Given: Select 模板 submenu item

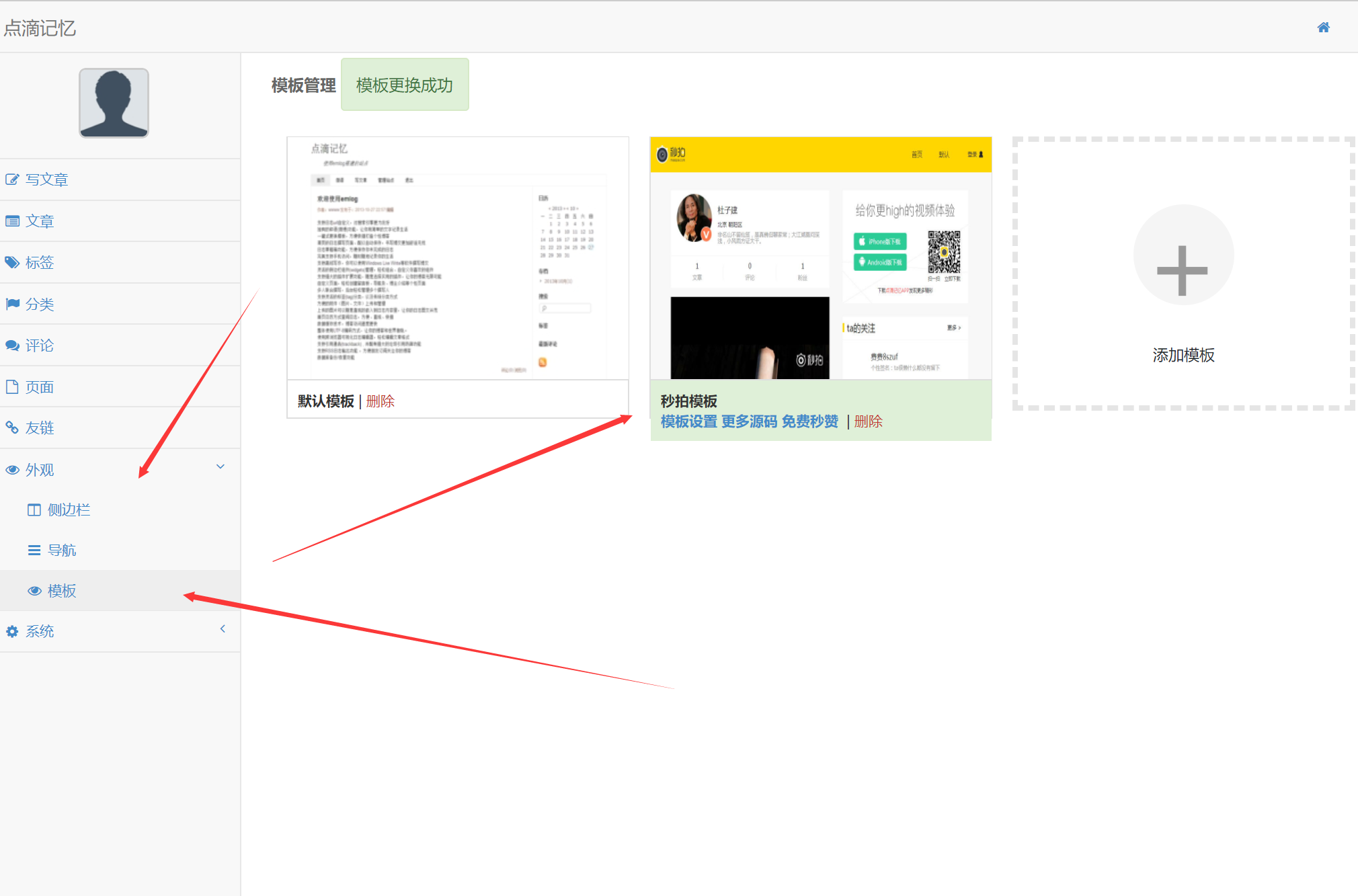Looking at the screenshot, I should [62, 591].
